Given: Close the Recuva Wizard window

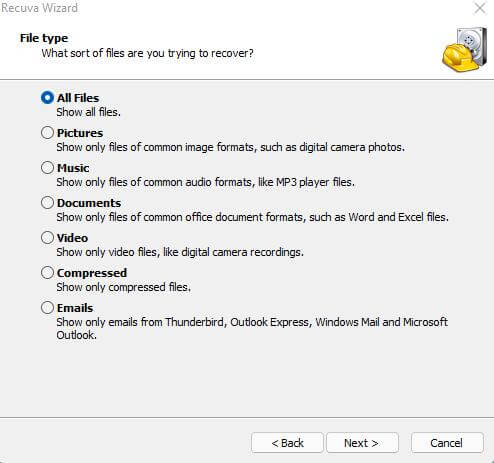Looking at the screenshot, I should click(x=480, y=8).
